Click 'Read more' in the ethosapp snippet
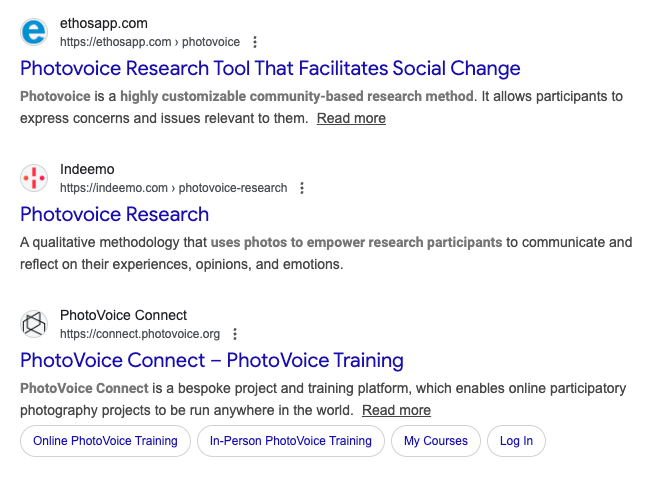 (x=351, y=118)
